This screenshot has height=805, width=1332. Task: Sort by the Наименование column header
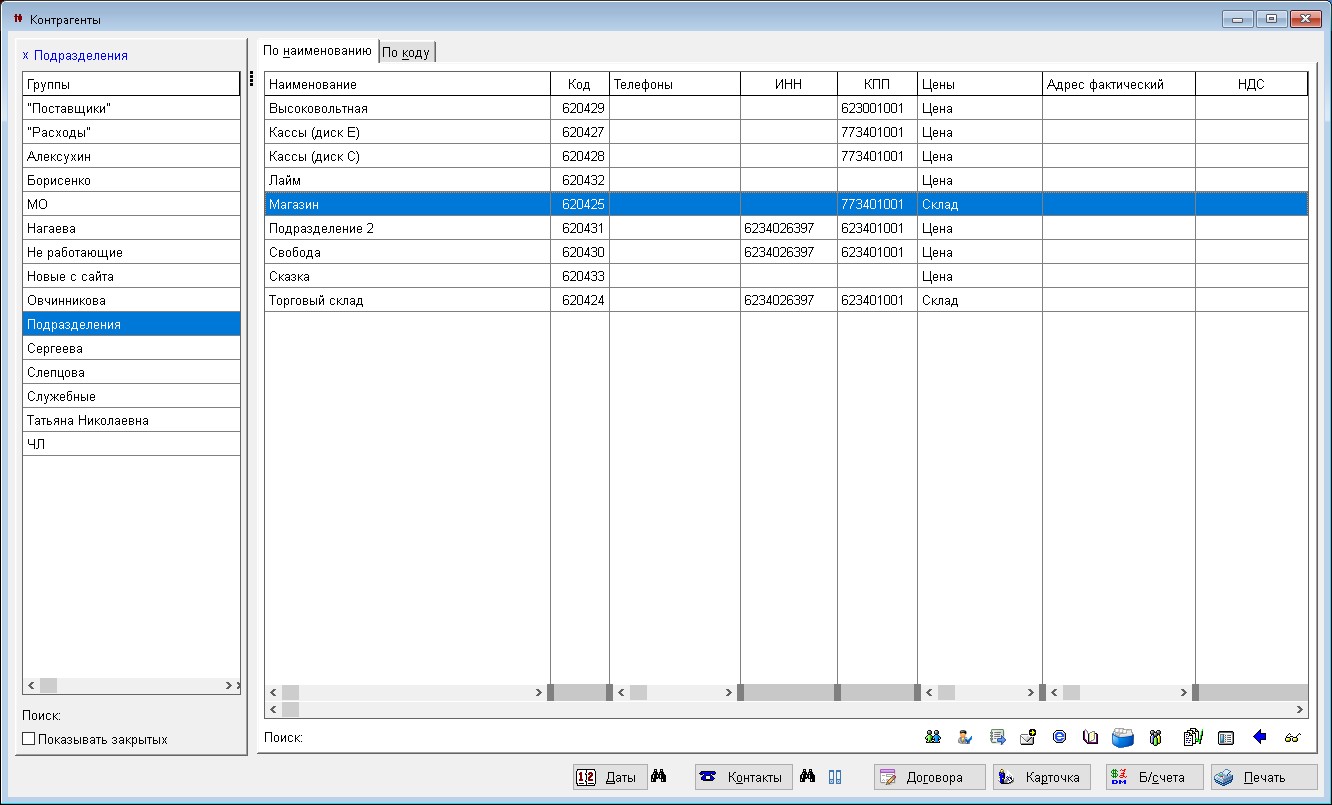(x=407, y=85)
